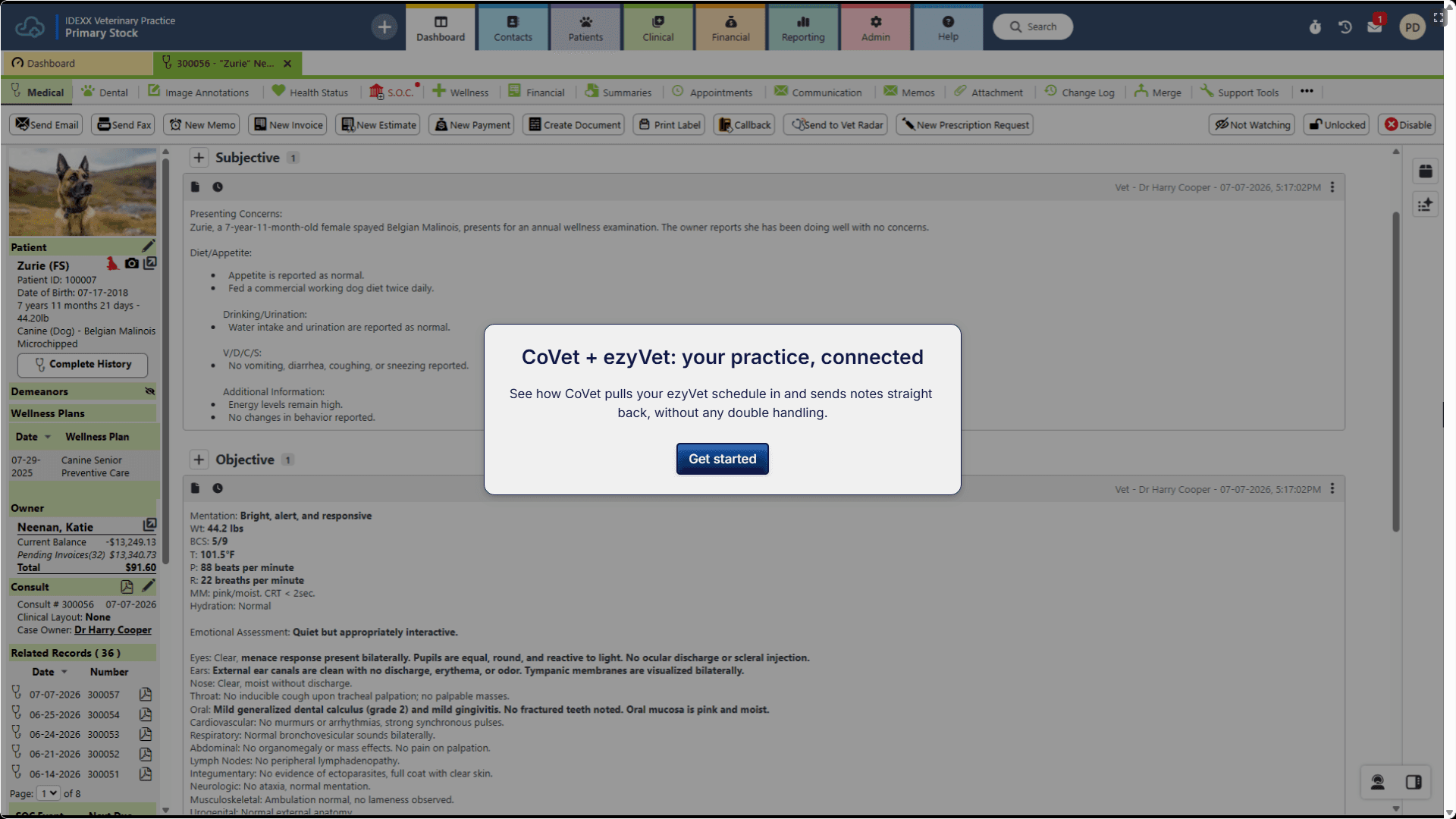The image size is (1456, 819).
Task: Click the sparkle list icon in right sidebar
Action: [x=1426, y=205]
